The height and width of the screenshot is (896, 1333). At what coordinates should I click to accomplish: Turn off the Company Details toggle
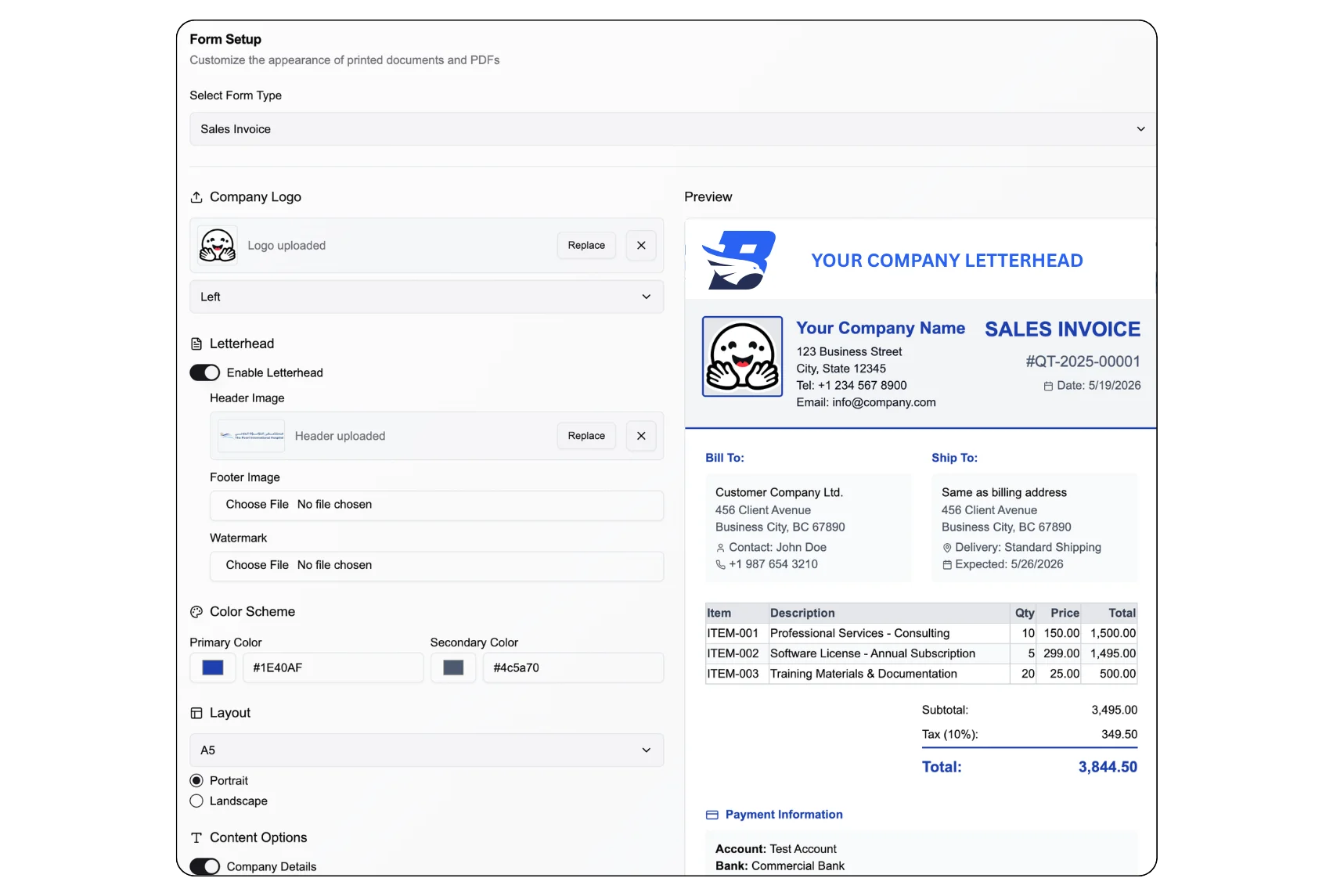pyautogui.click(x=205, y=866)
